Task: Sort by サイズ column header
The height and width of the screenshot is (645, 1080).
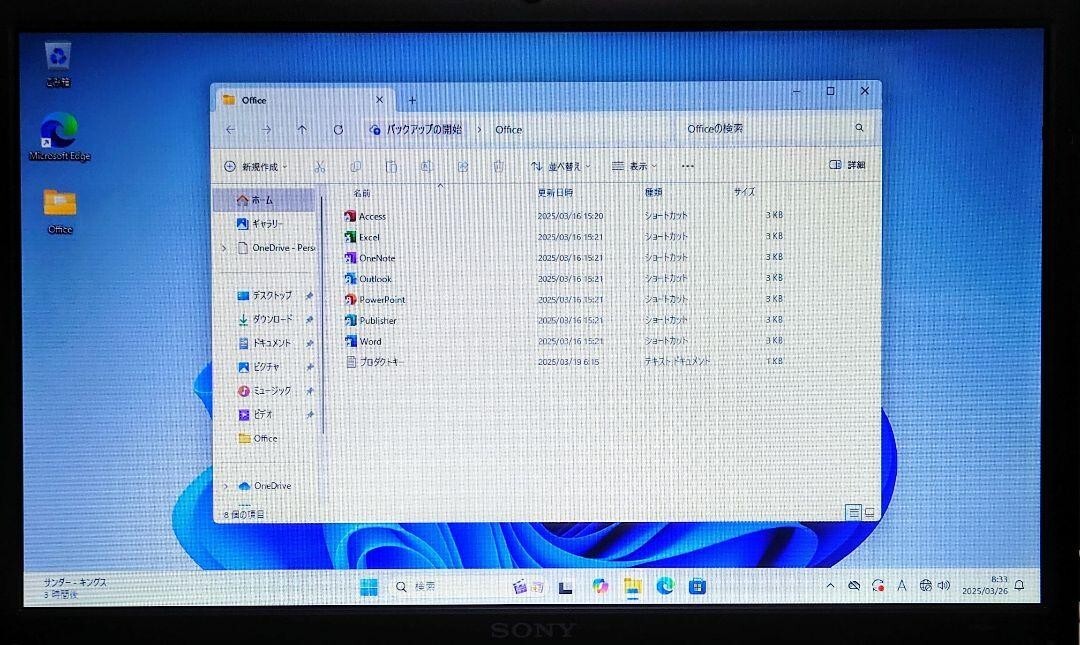Action: (x=745, y=192)
